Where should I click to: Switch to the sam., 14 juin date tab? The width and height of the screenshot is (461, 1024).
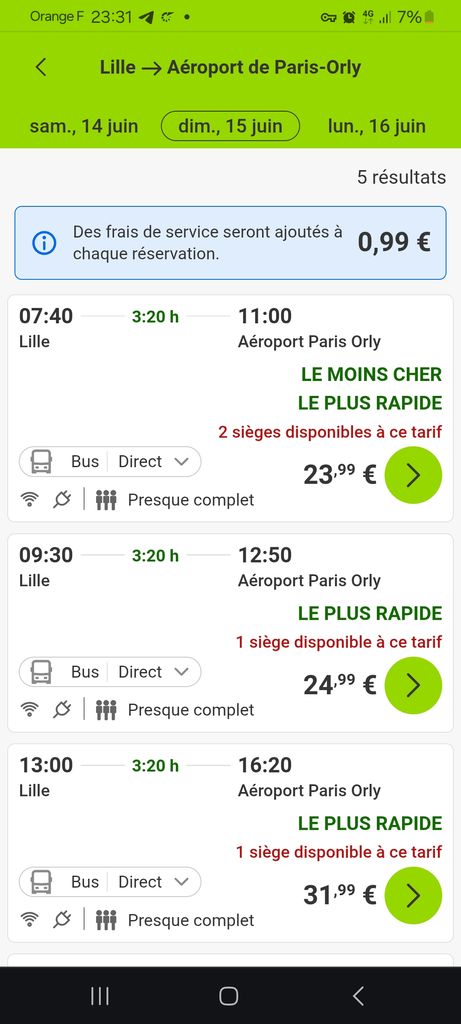pos(84,126)
